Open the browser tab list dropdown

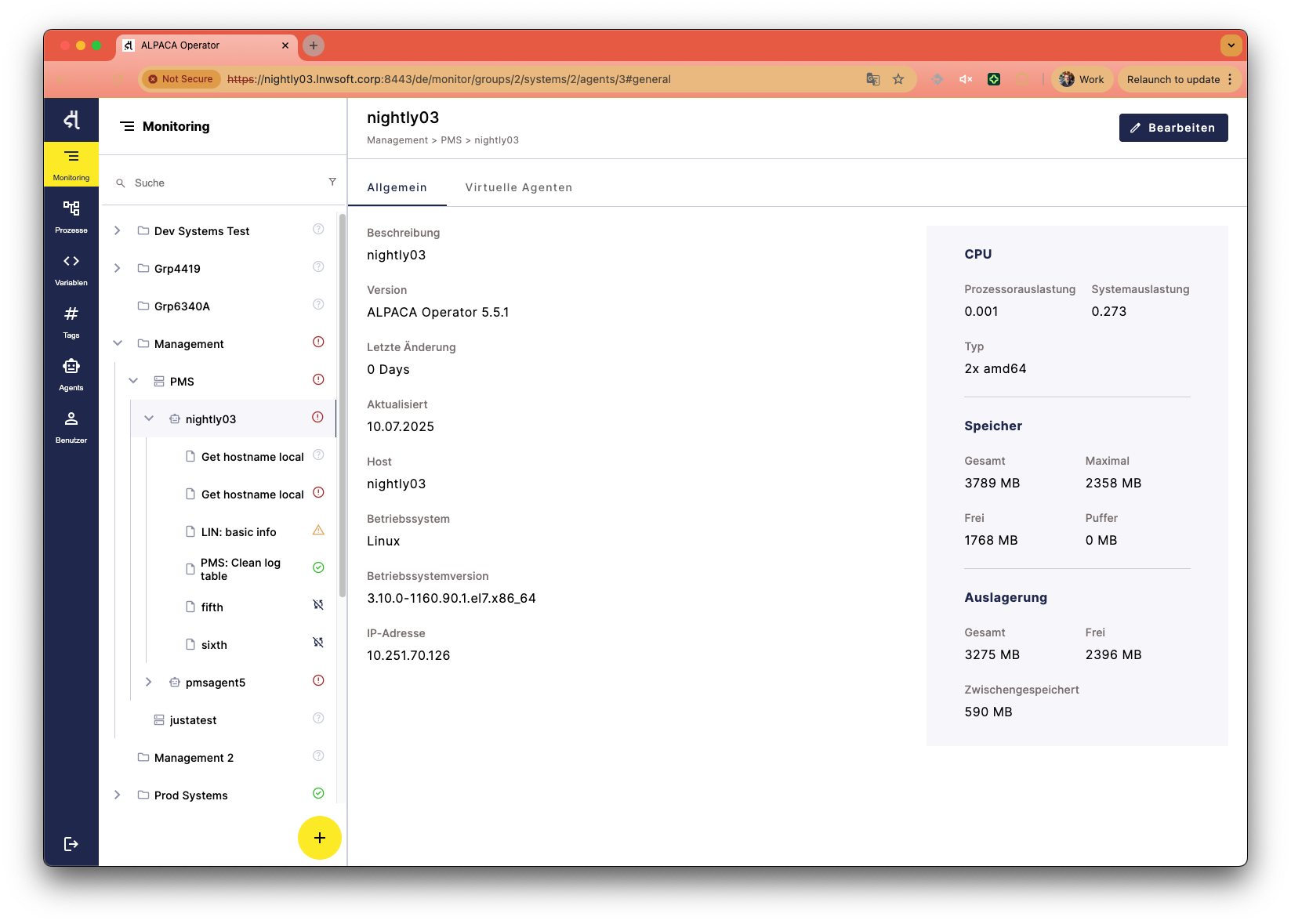(1231, 45)
